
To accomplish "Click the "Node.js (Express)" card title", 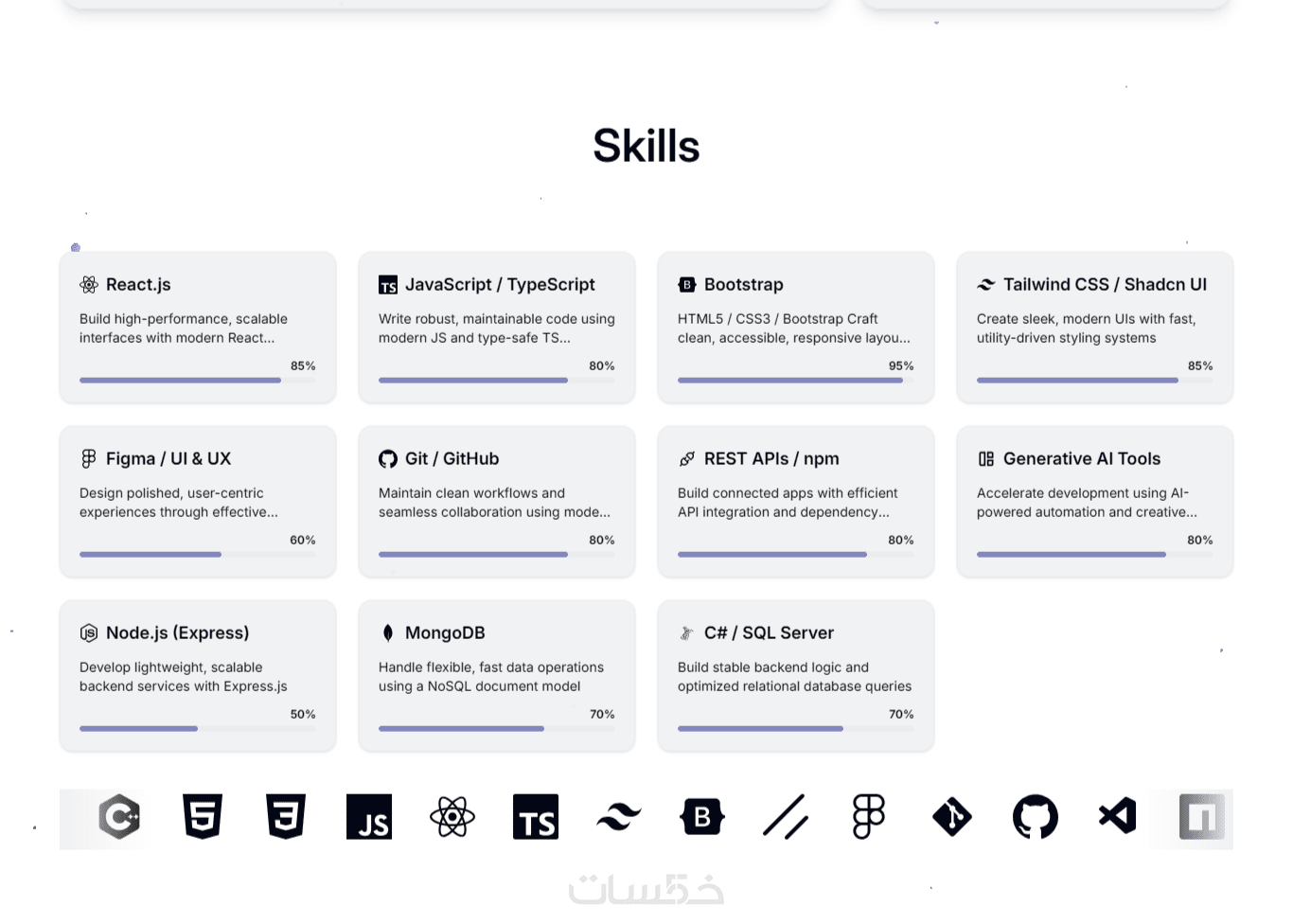I will click(178, 633).
